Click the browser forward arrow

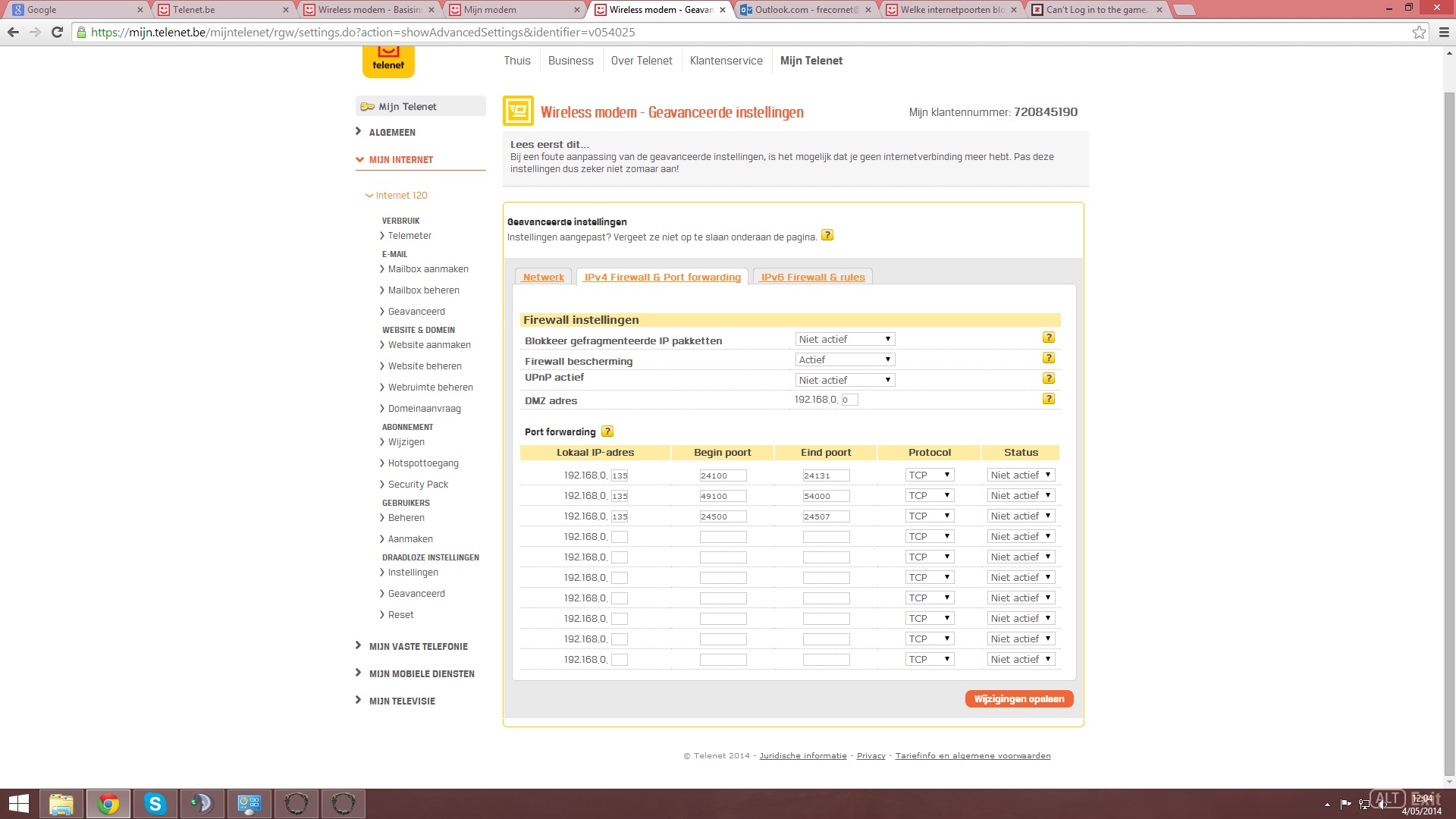coord(35,32)
